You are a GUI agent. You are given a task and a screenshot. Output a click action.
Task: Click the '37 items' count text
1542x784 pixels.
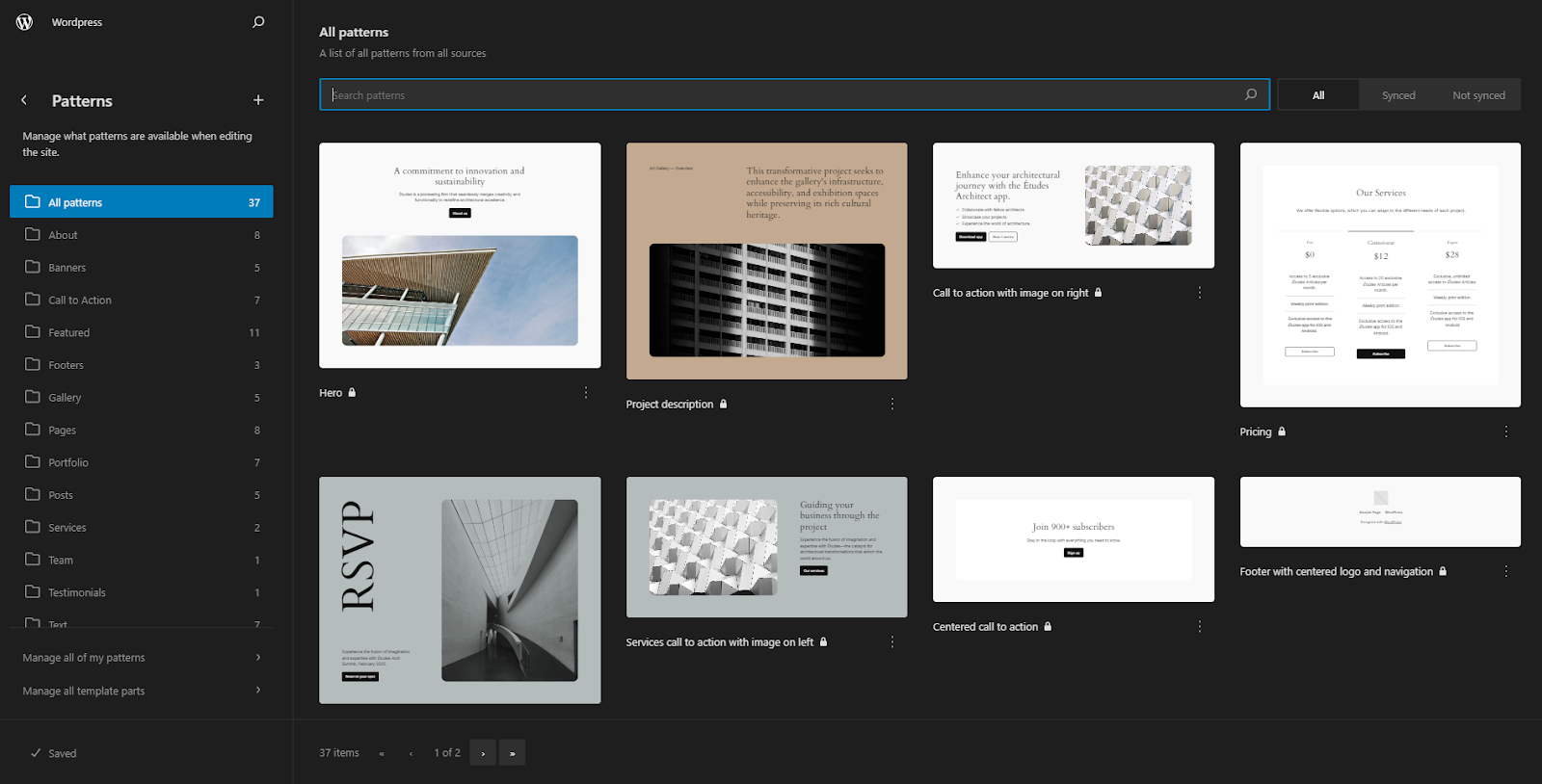[339, 753]
